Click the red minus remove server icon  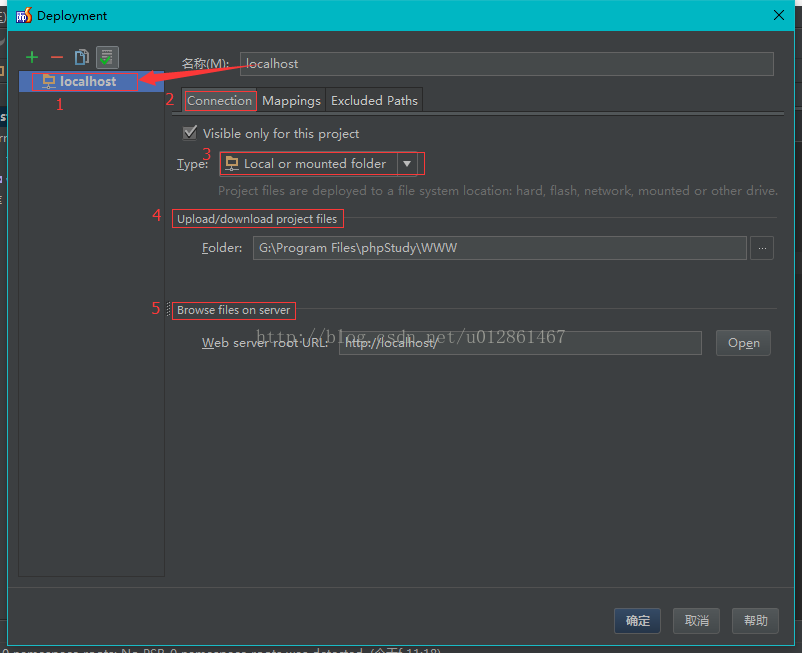click(x=57, y=58)
